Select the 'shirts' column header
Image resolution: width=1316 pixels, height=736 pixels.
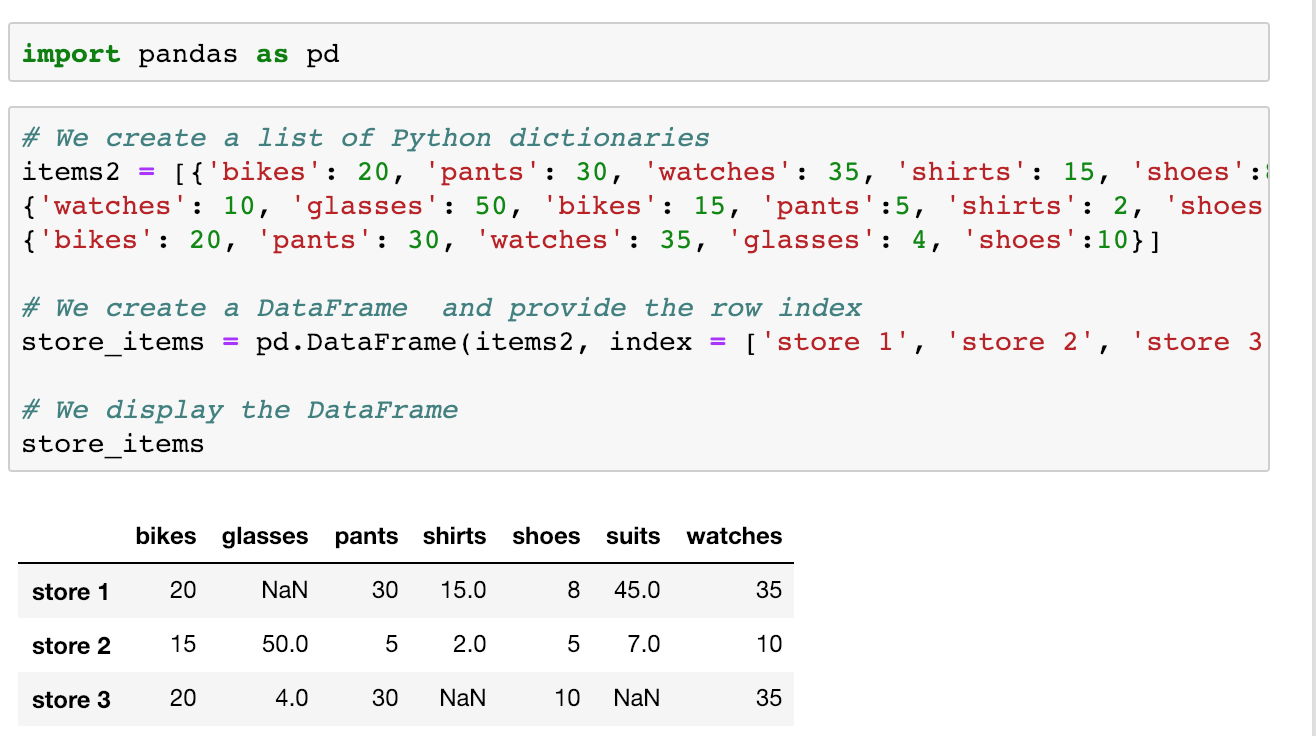(454, 537)
